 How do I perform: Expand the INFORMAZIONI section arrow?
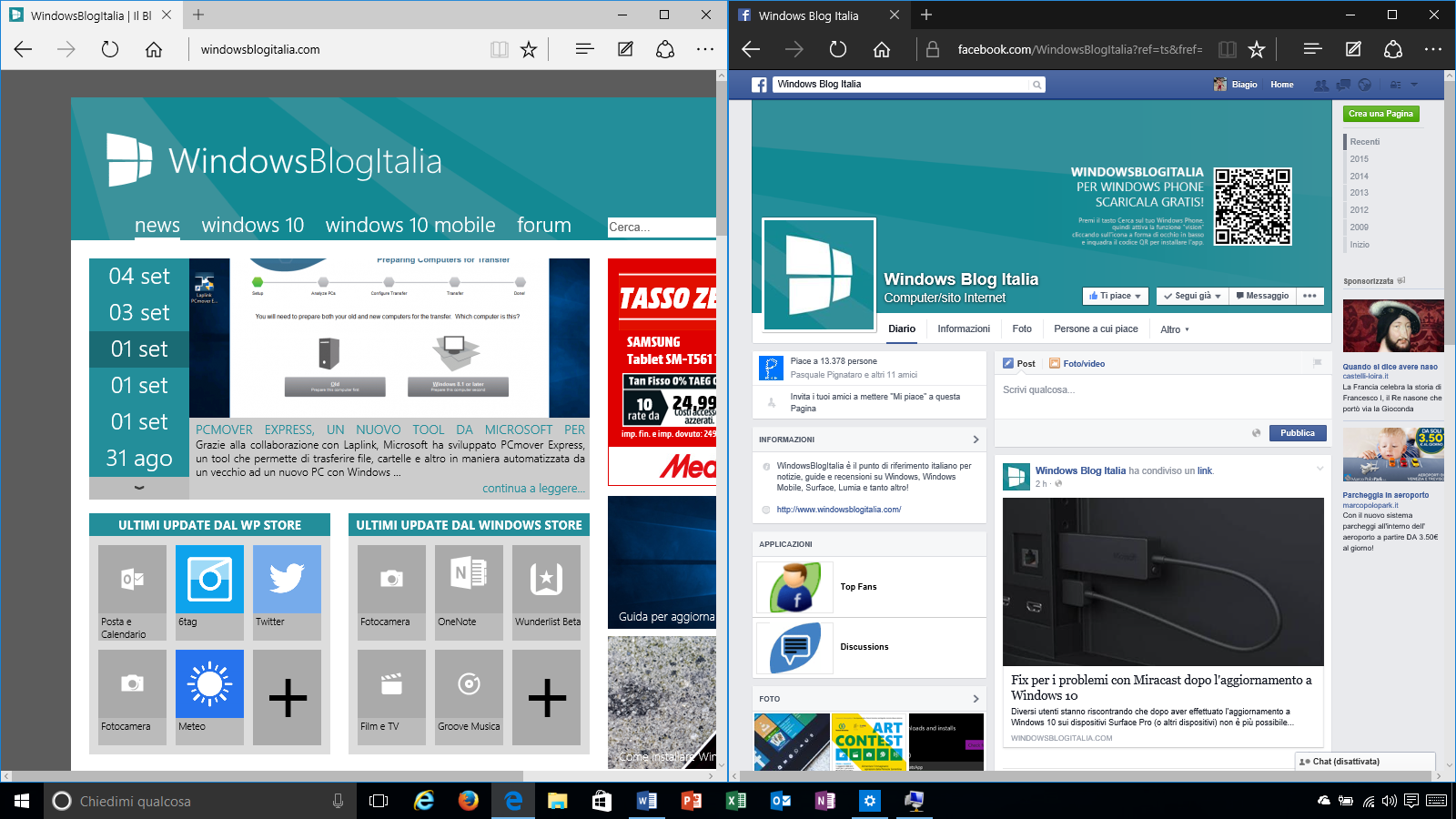coord(976,440)
